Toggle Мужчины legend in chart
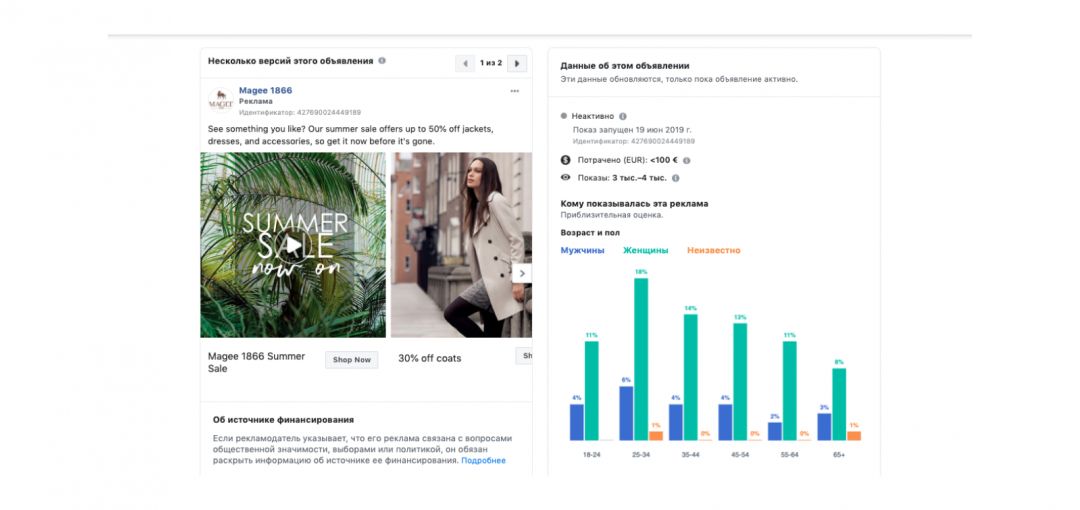The width and height of the screenshot is (1080, 510). click(583, 250)
